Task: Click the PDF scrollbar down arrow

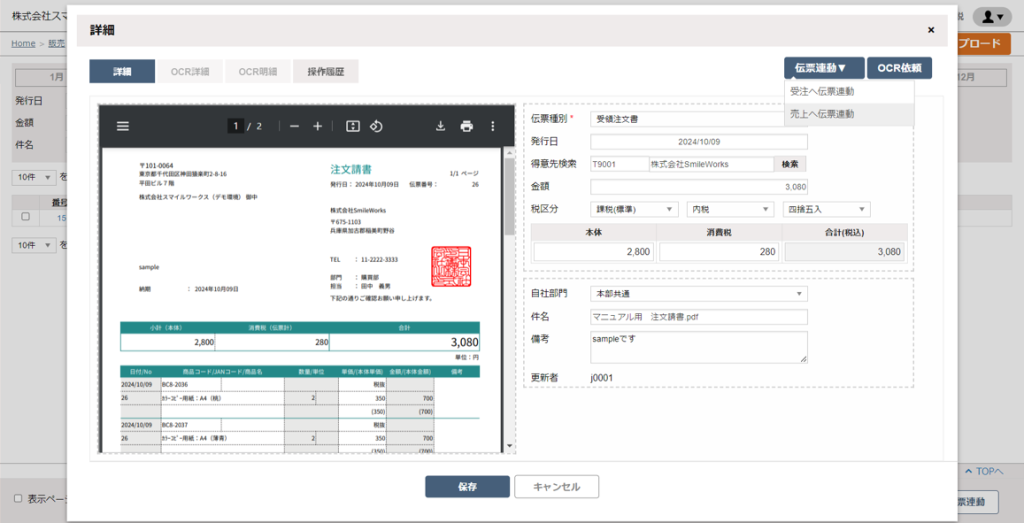Action: [x=509, y=447]
